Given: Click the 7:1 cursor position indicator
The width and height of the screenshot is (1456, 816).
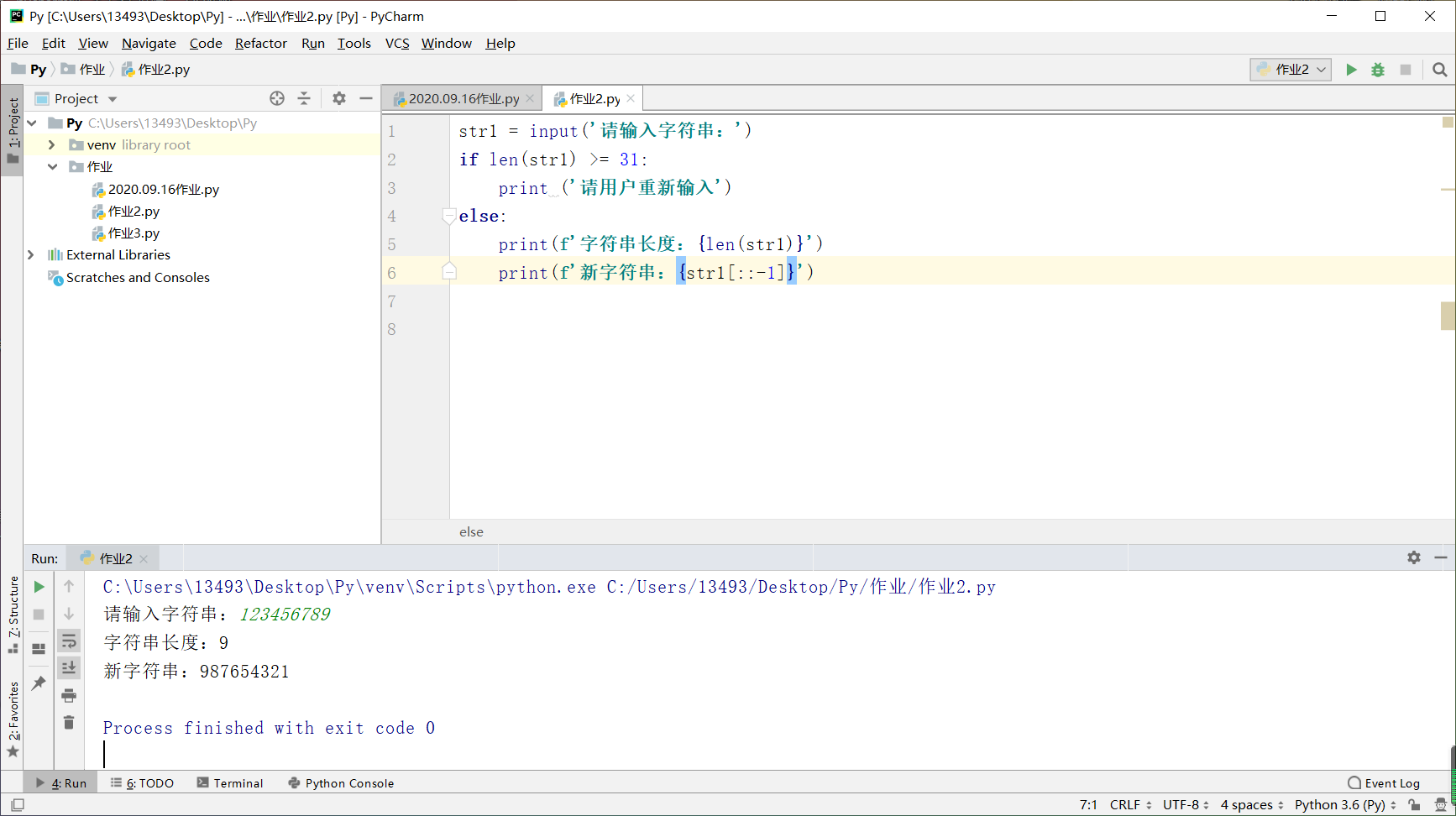Looking at the screenshot, I should (1088, 805).
